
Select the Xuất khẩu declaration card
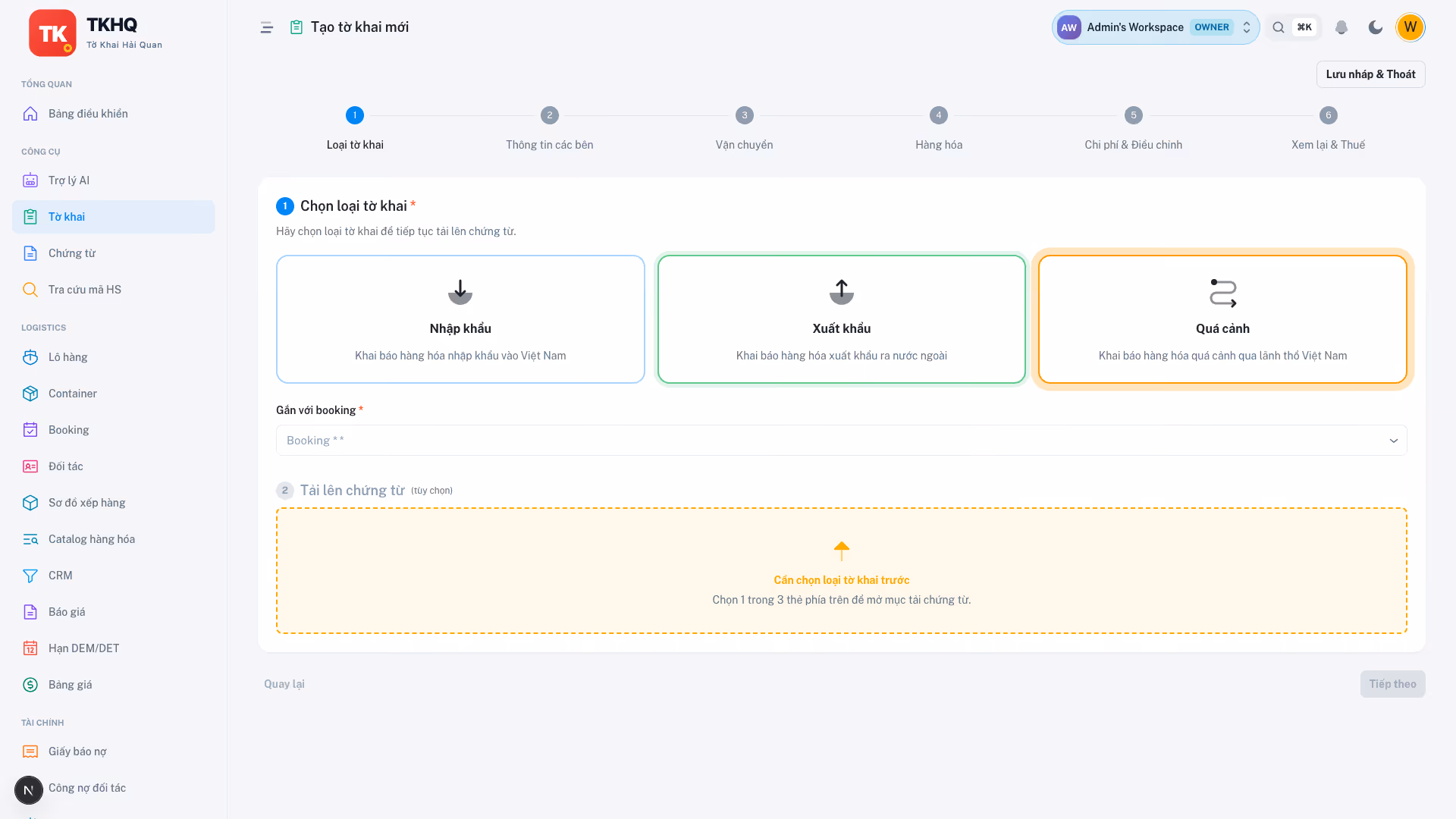842,319
